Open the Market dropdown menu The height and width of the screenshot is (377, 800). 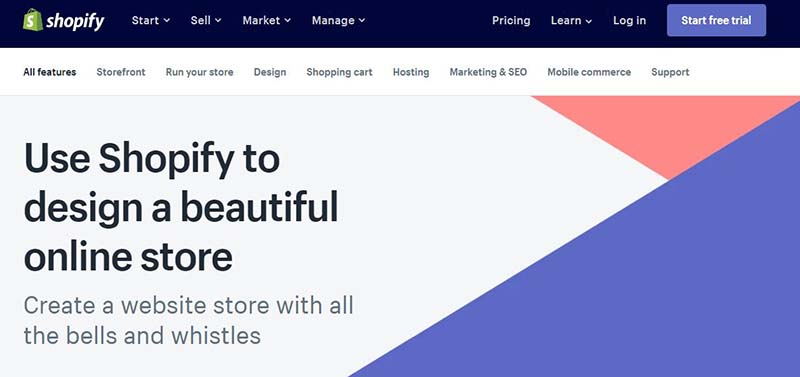266,20
